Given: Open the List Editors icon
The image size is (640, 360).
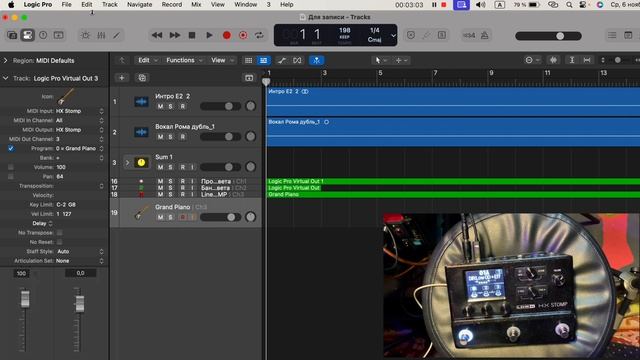Looking at the screenshot, I should 612,36.
